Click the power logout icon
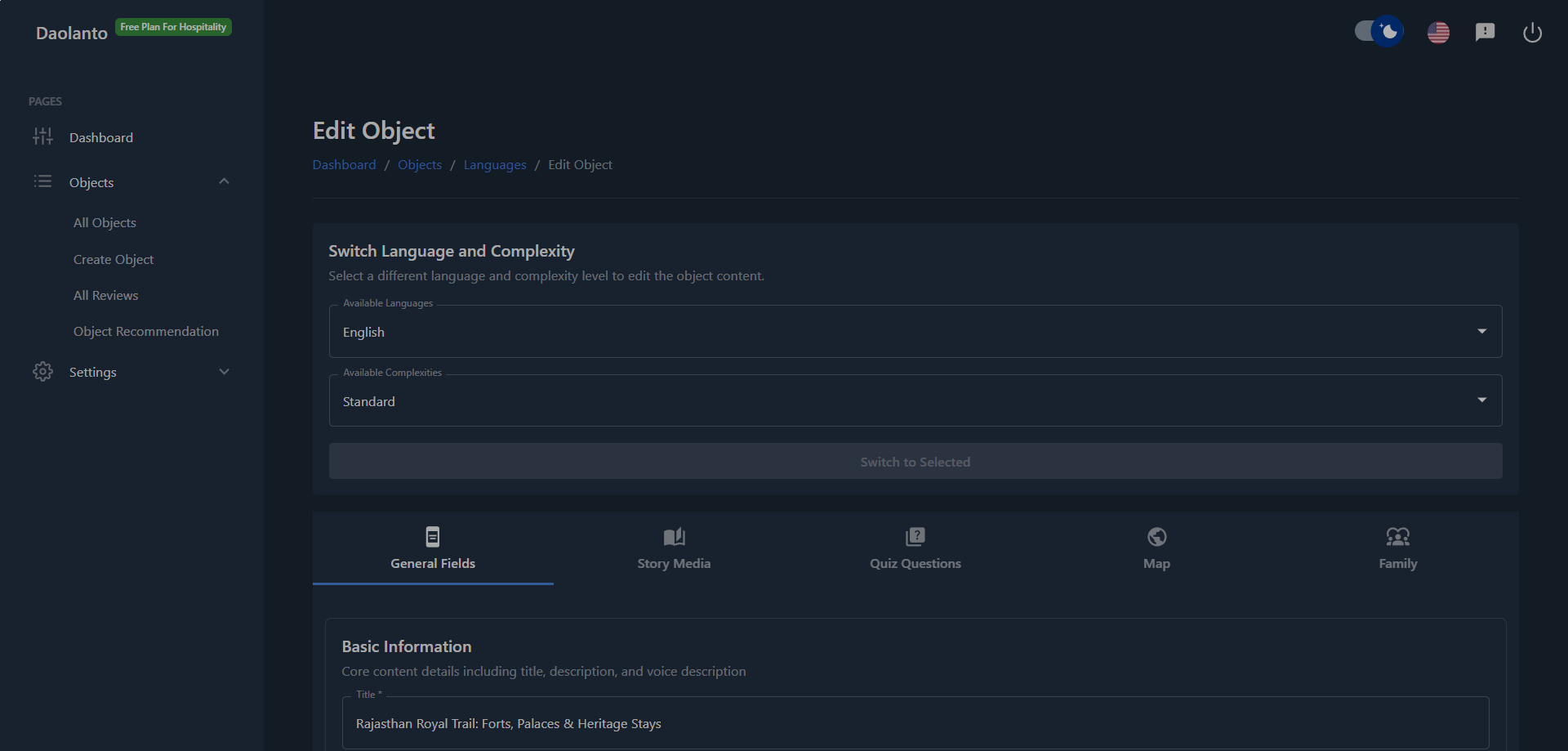This screenshot has width=1568, height=751. [1532, 33]
